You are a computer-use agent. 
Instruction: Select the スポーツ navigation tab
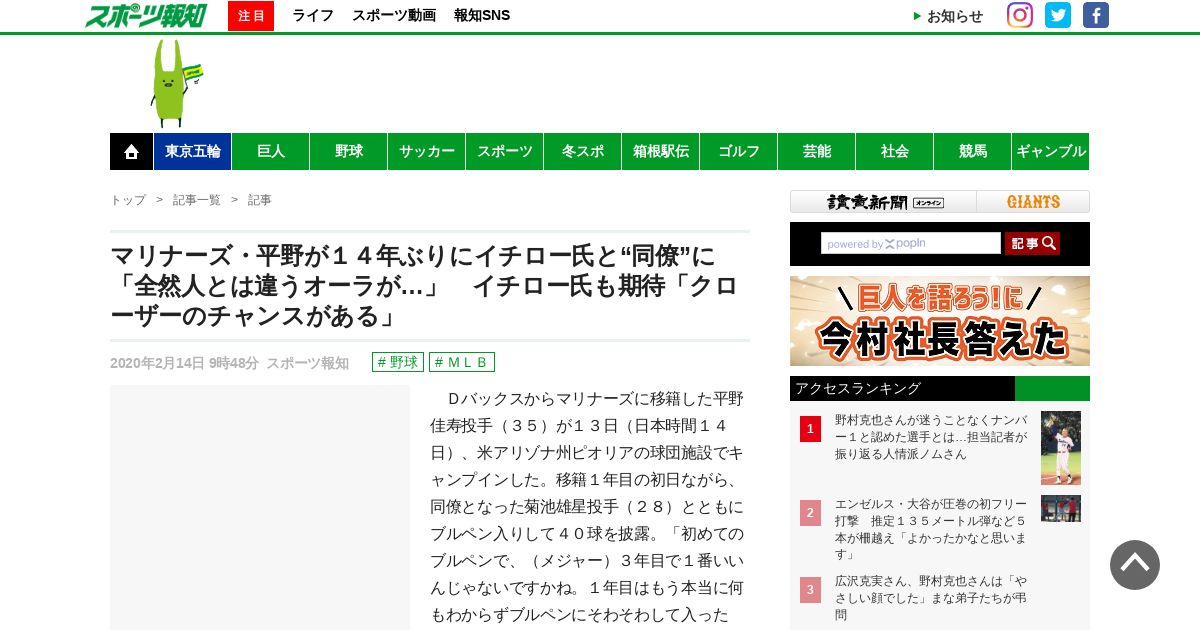click(x=505, y=152)
